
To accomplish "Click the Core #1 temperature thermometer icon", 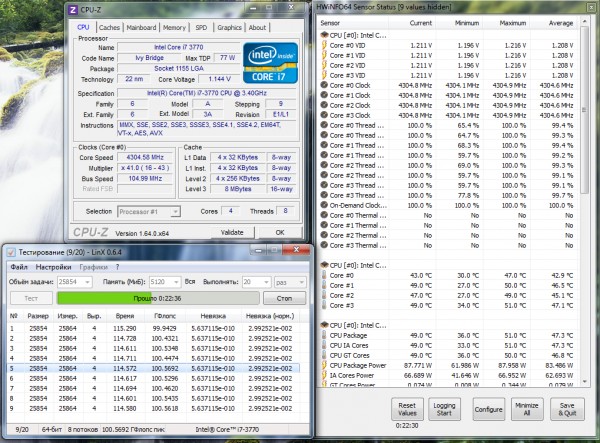I will coord(324,285).
